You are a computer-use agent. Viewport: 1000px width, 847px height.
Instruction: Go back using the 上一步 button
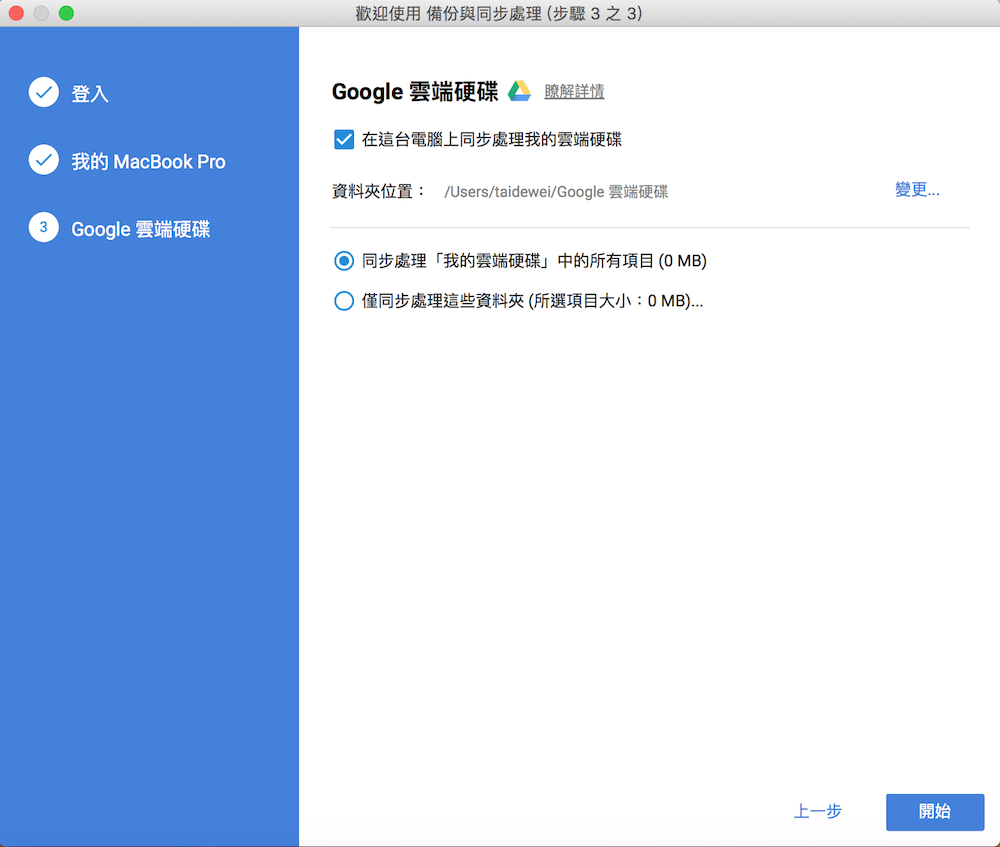(817, 812)
